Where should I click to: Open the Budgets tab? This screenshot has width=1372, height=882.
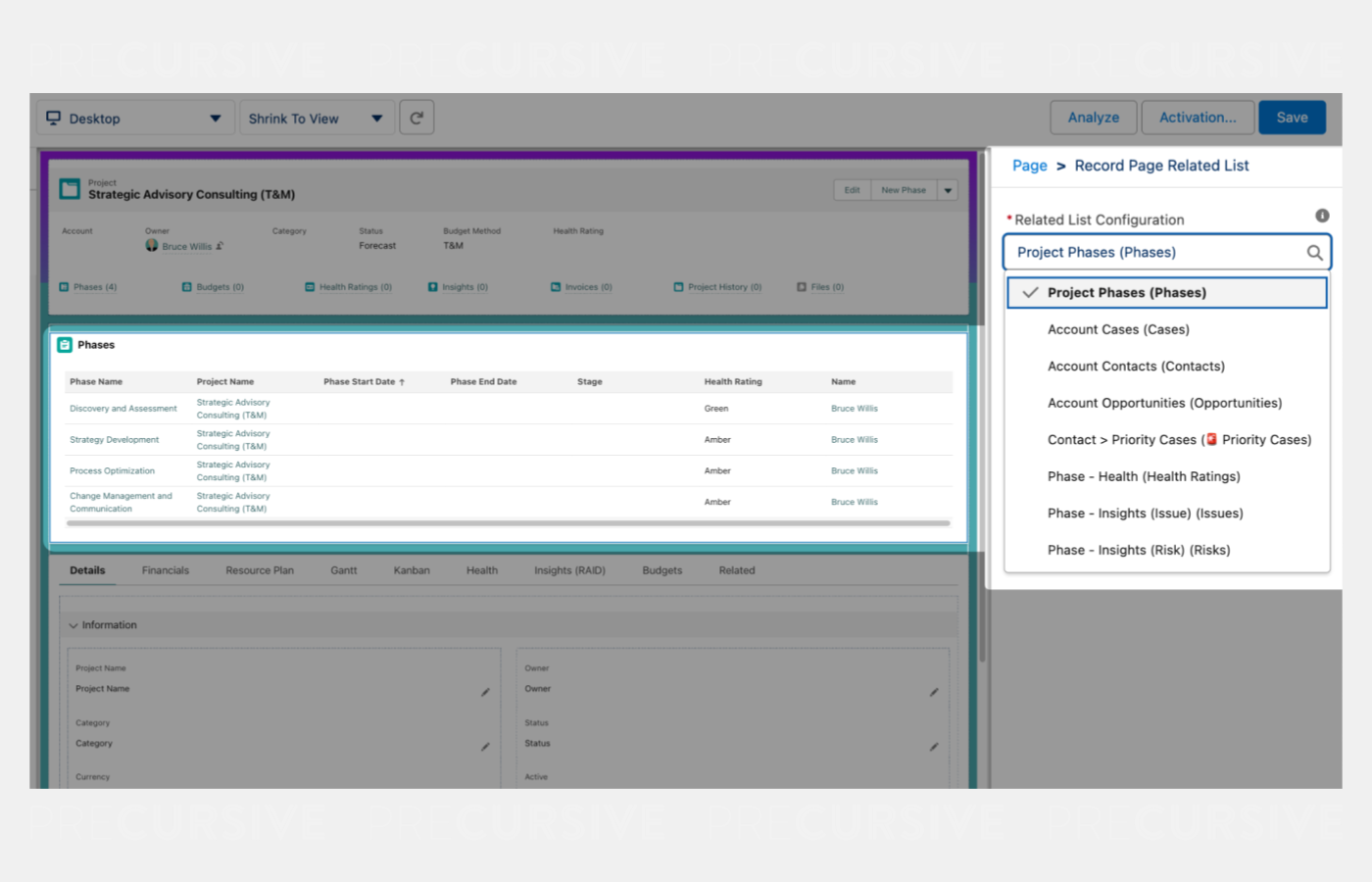tap(662, 570)
